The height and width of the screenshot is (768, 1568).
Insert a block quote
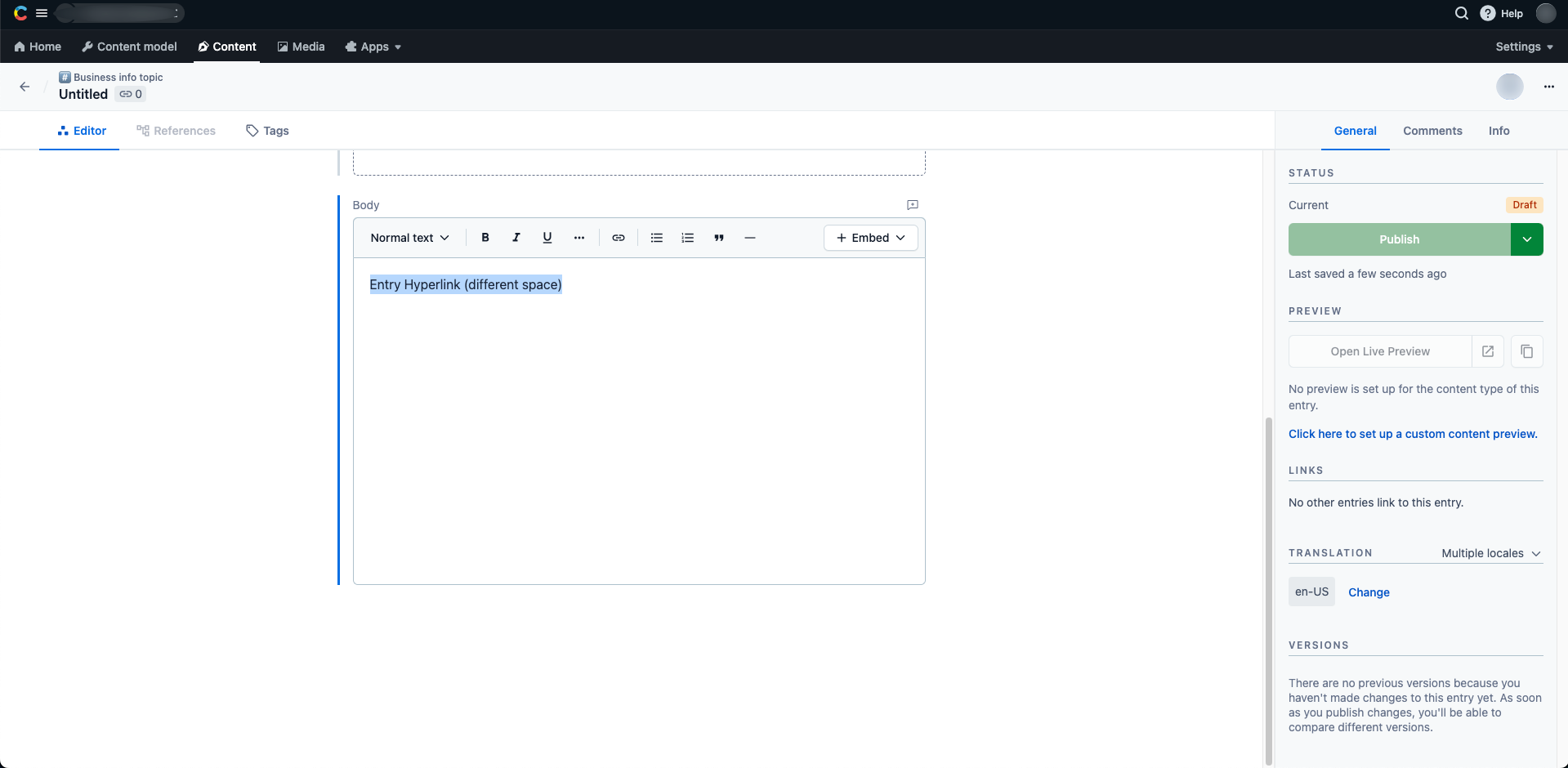tap(719, 238)
